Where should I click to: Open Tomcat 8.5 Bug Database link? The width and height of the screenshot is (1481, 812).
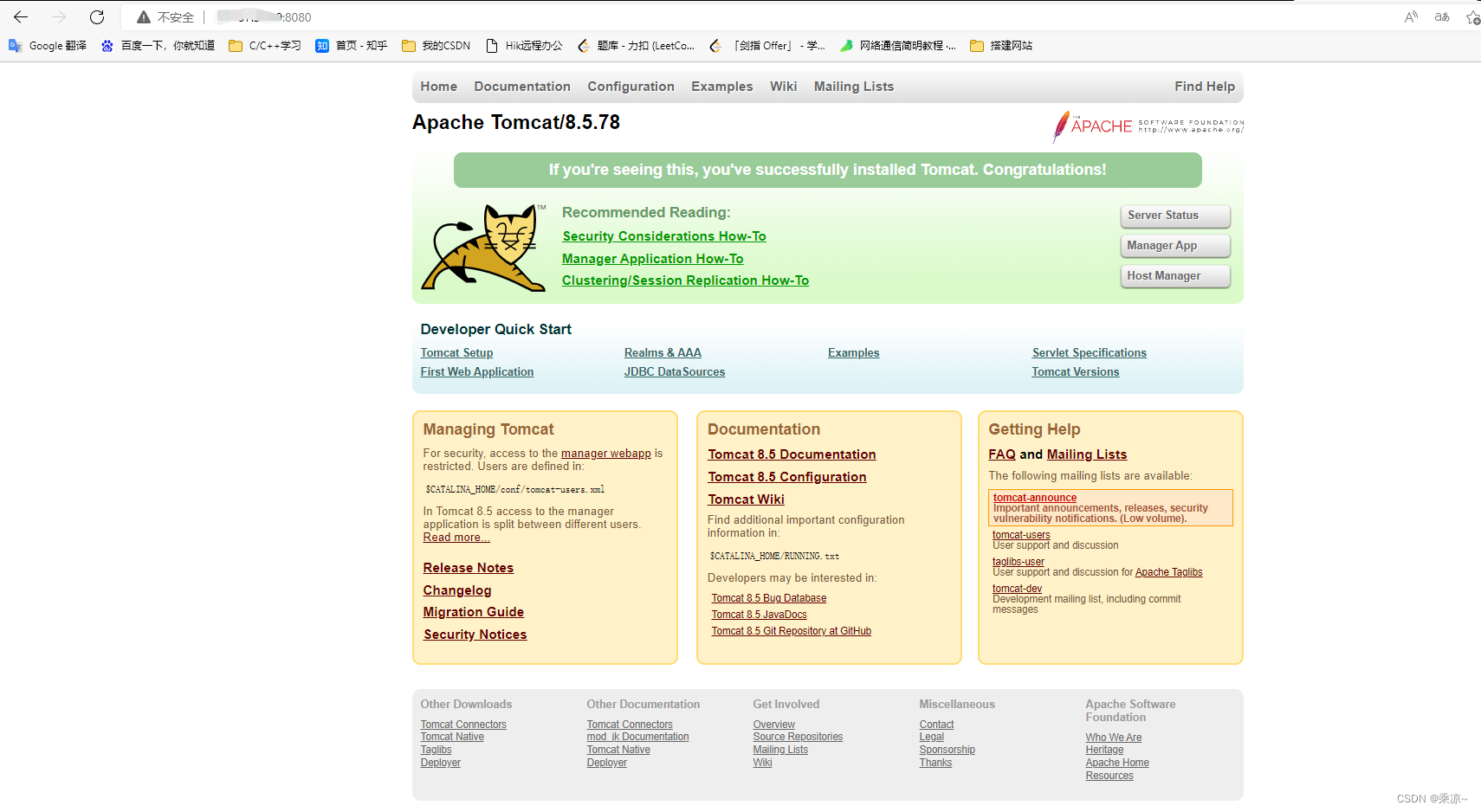click(x=769, y=598)
